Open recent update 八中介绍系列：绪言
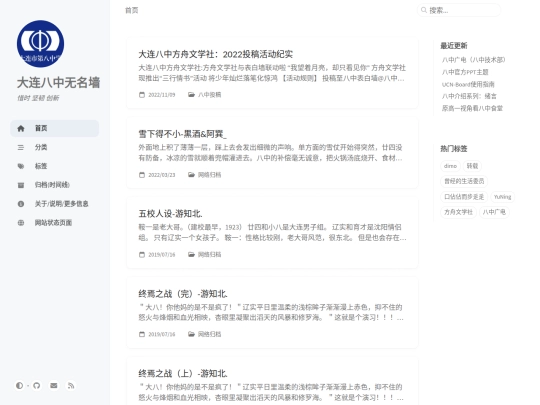 pos(469,96)
